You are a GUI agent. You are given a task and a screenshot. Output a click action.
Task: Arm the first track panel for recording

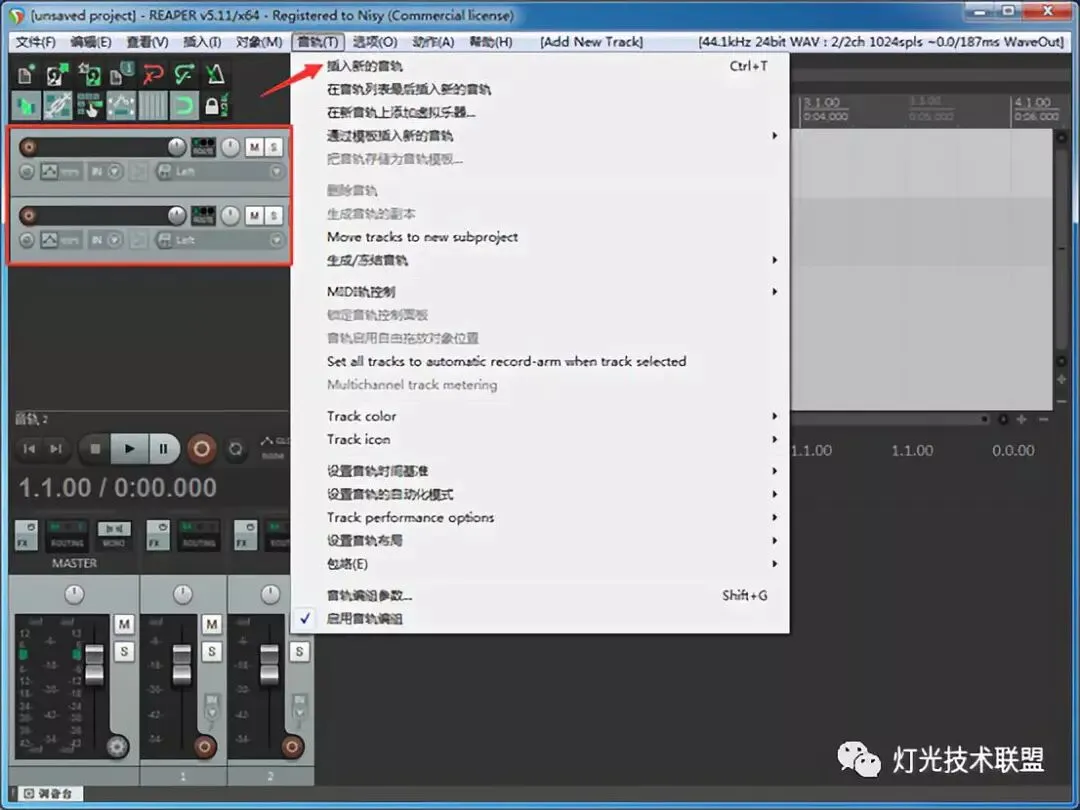28,147
